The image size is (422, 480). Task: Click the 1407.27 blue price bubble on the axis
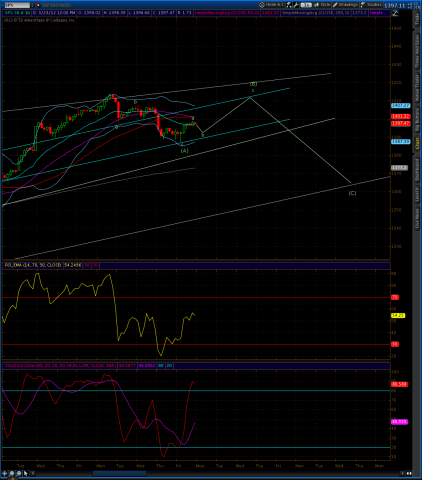(x=401, y=105)
